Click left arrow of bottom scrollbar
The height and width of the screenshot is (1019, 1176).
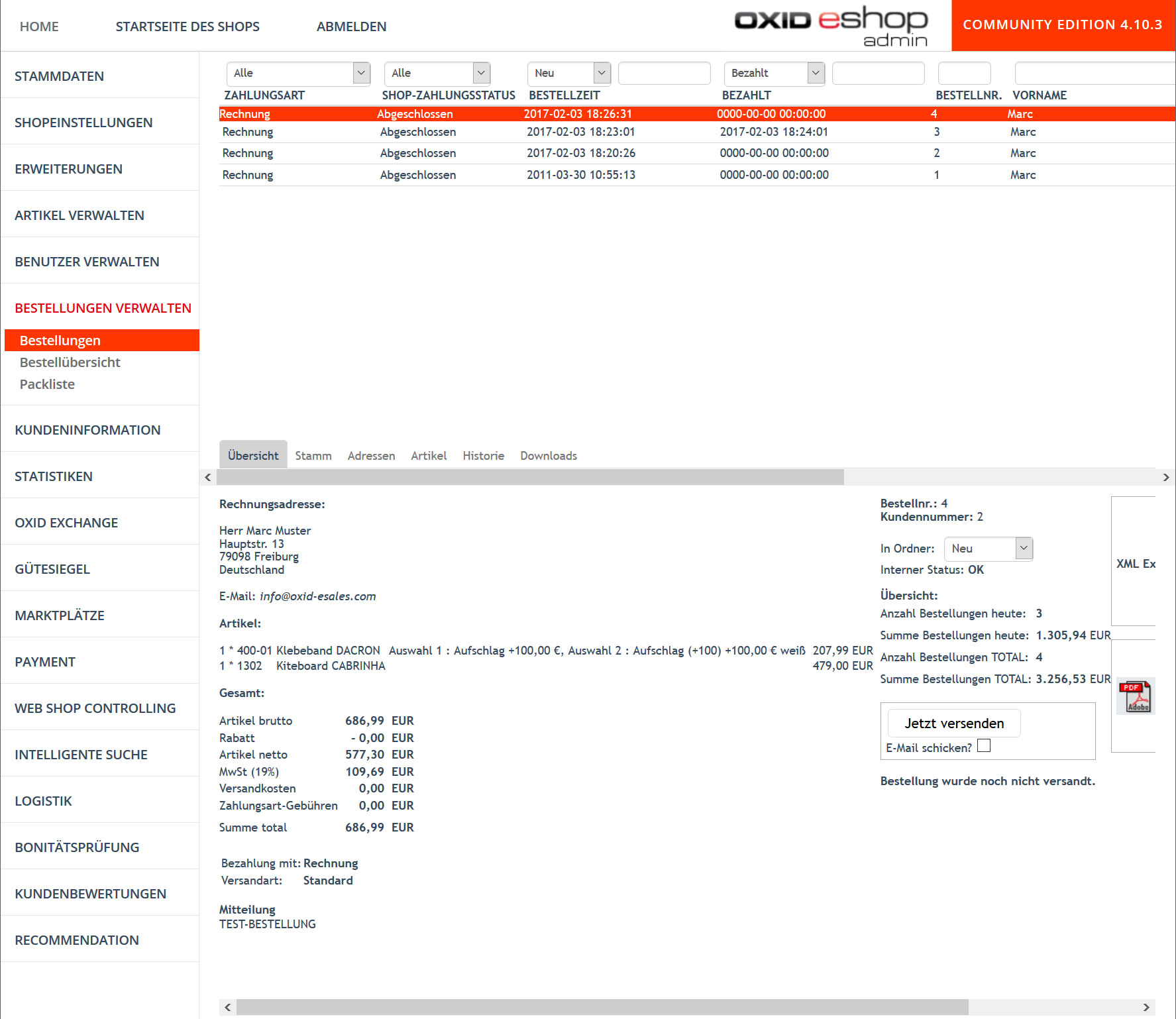pyautogui.click(x=228, y=1007)
